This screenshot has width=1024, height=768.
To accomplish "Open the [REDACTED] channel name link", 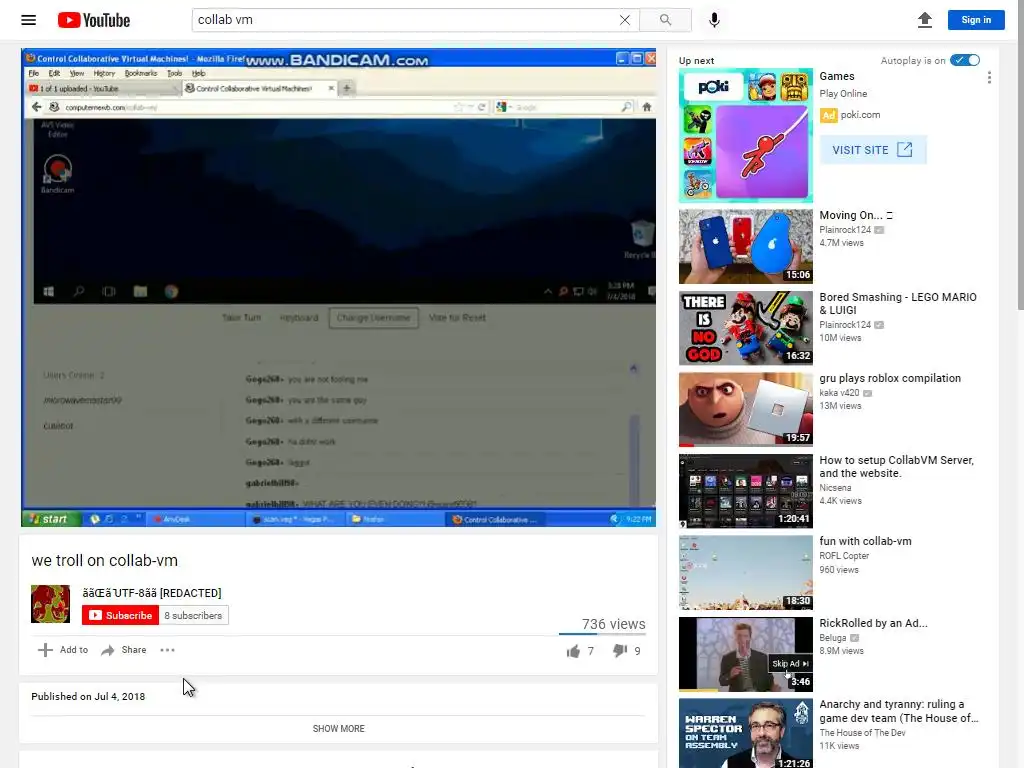I will click(x=152, y=593).
